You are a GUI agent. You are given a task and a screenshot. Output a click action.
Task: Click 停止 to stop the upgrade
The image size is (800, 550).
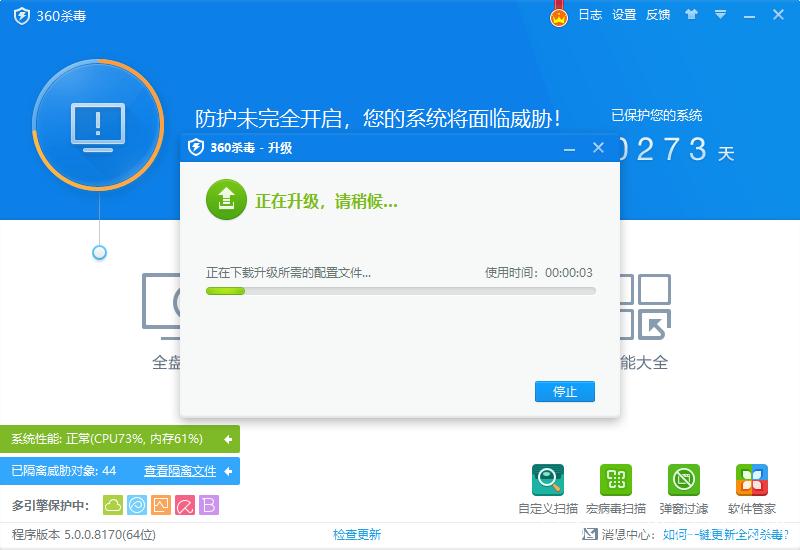click(565, 391)
